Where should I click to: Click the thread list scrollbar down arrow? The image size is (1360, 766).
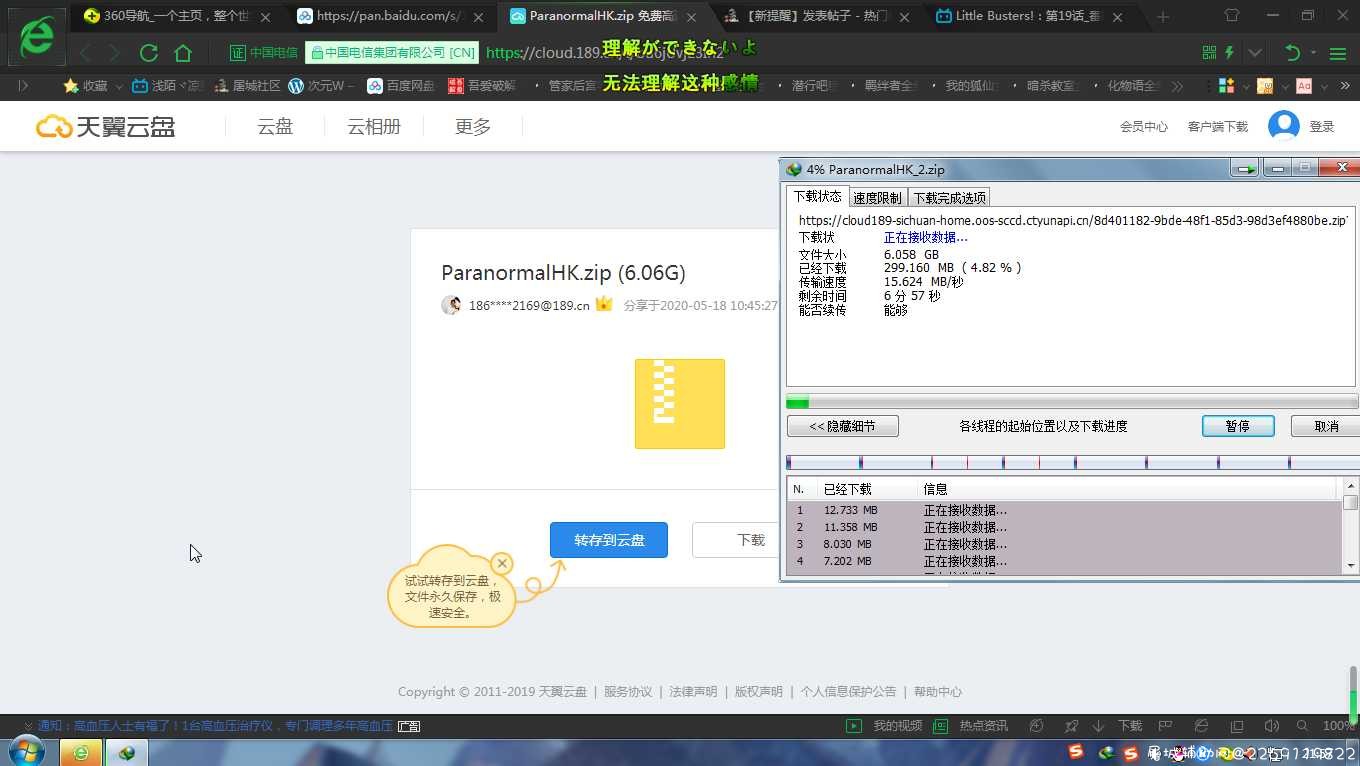pos(1350,566)
